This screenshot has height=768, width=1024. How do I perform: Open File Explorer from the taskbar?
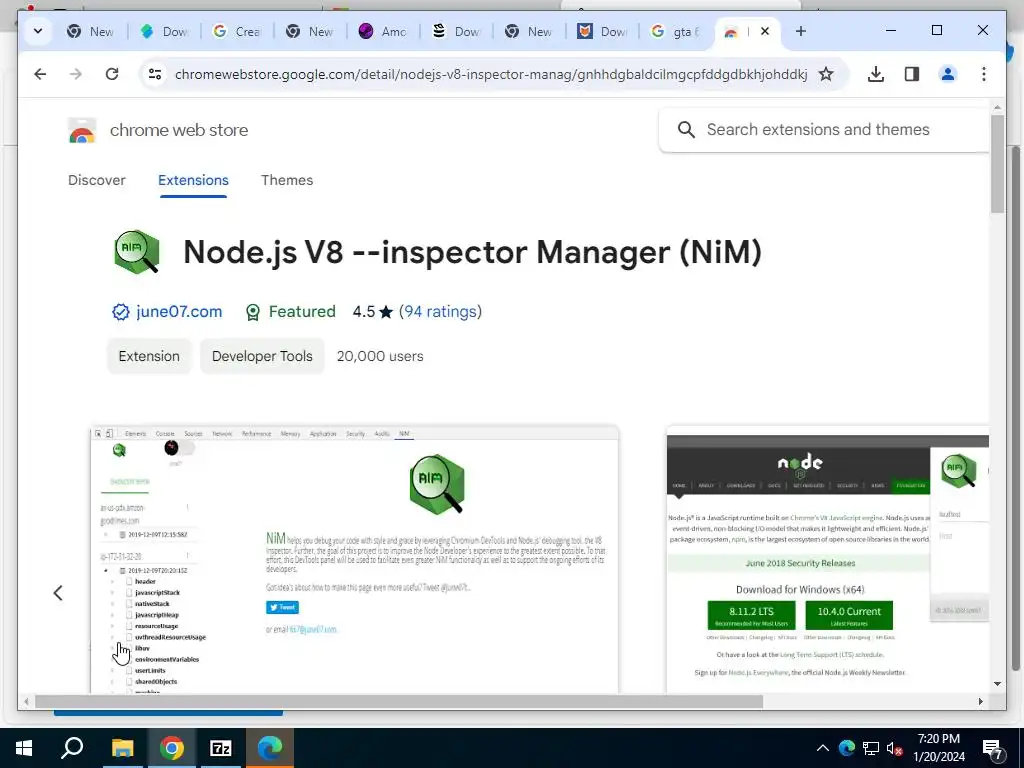[122, 748]
